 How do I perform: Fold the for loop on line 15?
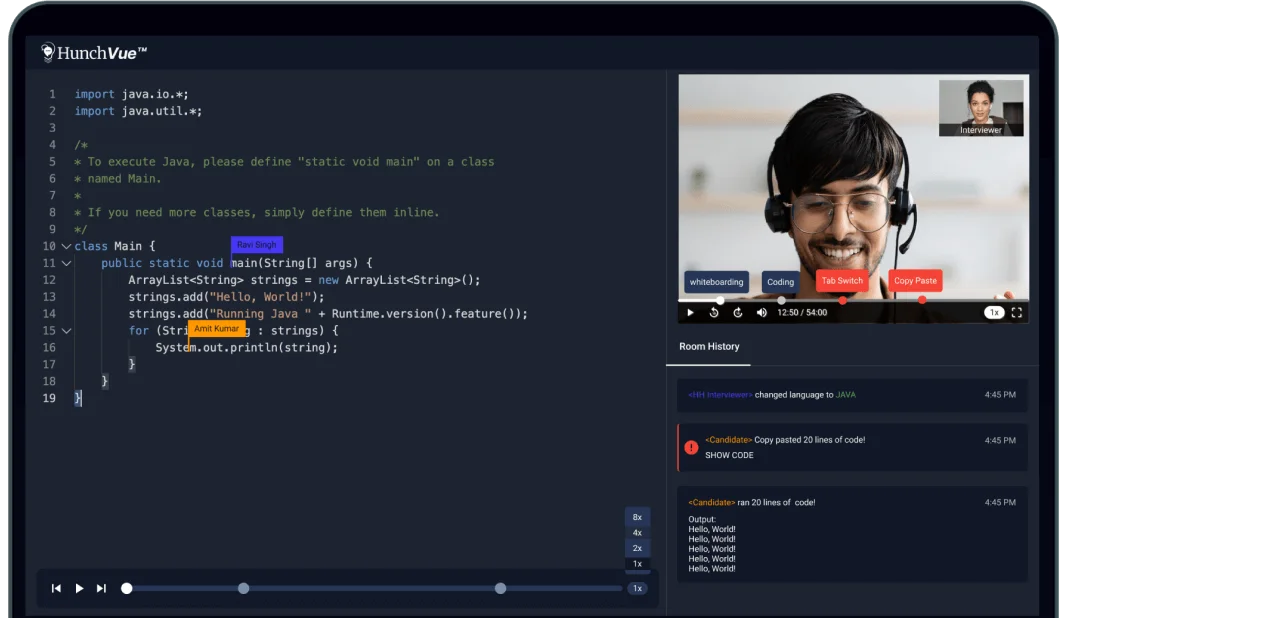[66, 331]
